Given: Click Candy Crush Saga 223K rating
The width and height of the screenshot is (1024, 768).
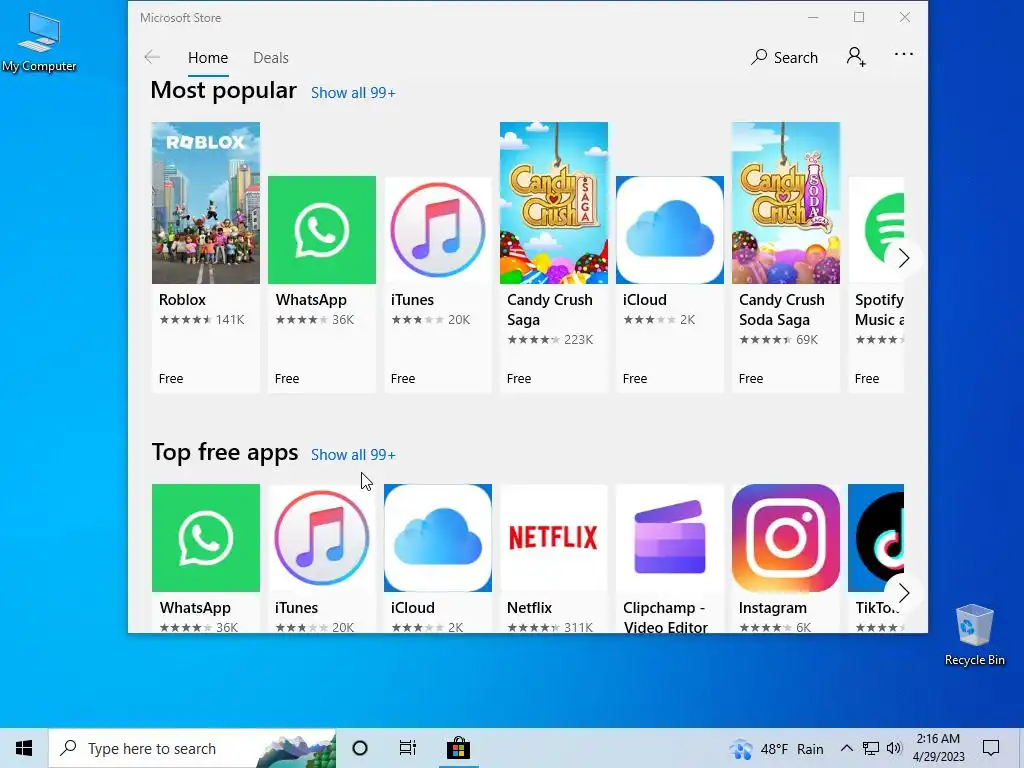Looking at the screenshot, I should click(551, 340).
